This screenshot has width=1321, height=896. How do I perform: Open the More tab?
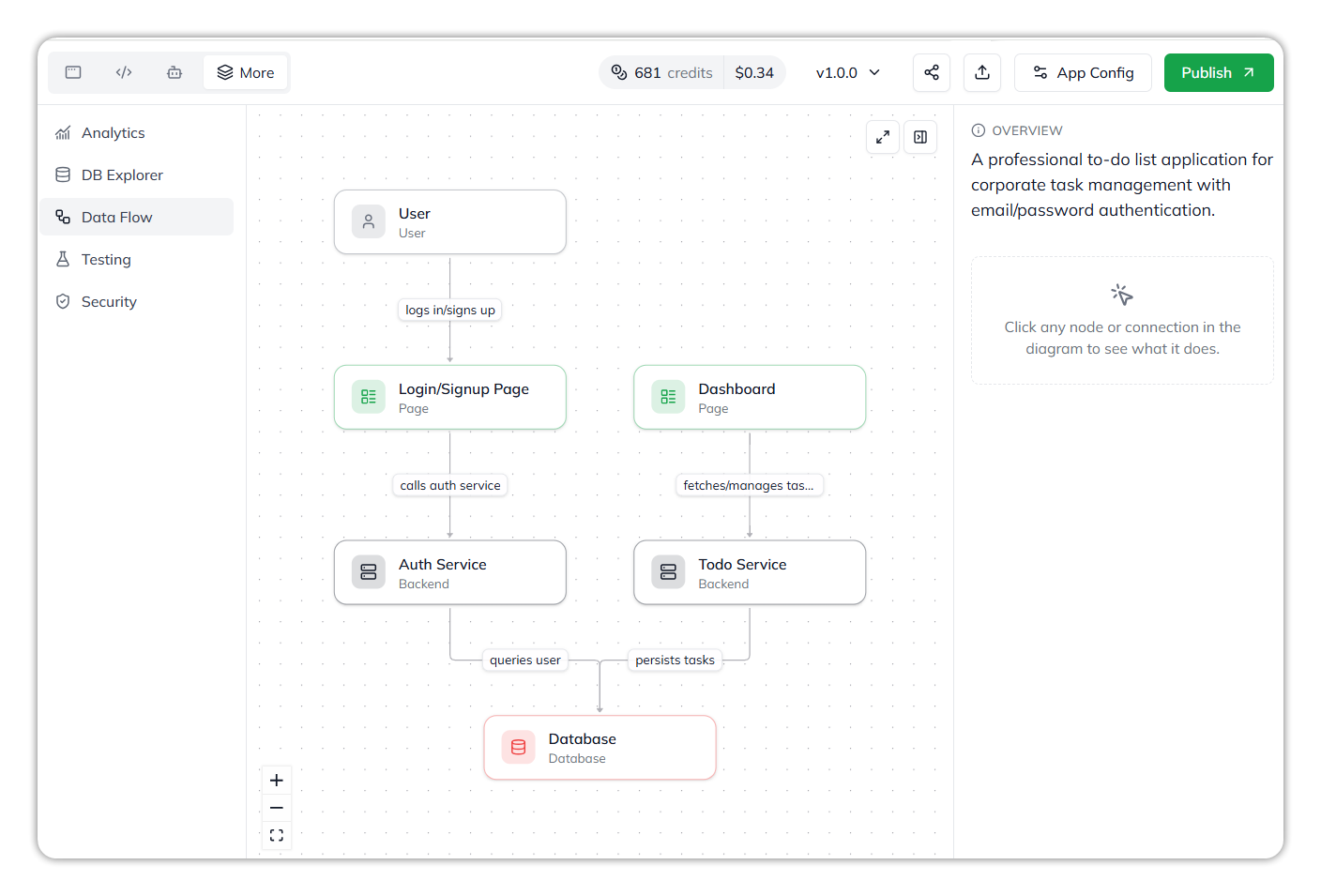click(x=246, y=72)
